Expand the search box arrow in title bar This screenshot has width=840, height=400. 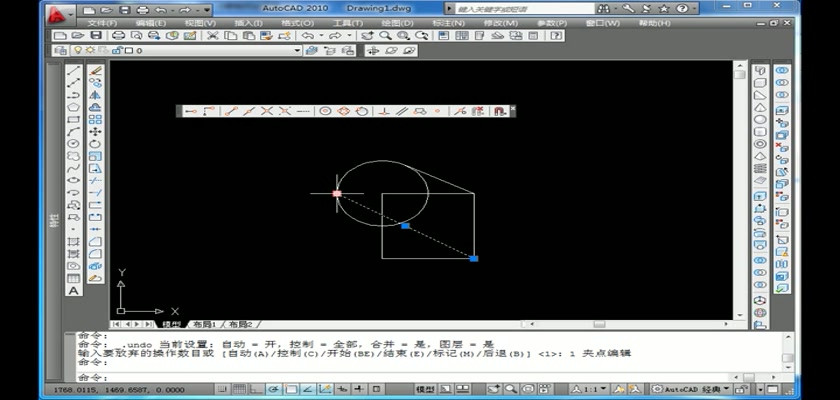[x=449, y=9]
